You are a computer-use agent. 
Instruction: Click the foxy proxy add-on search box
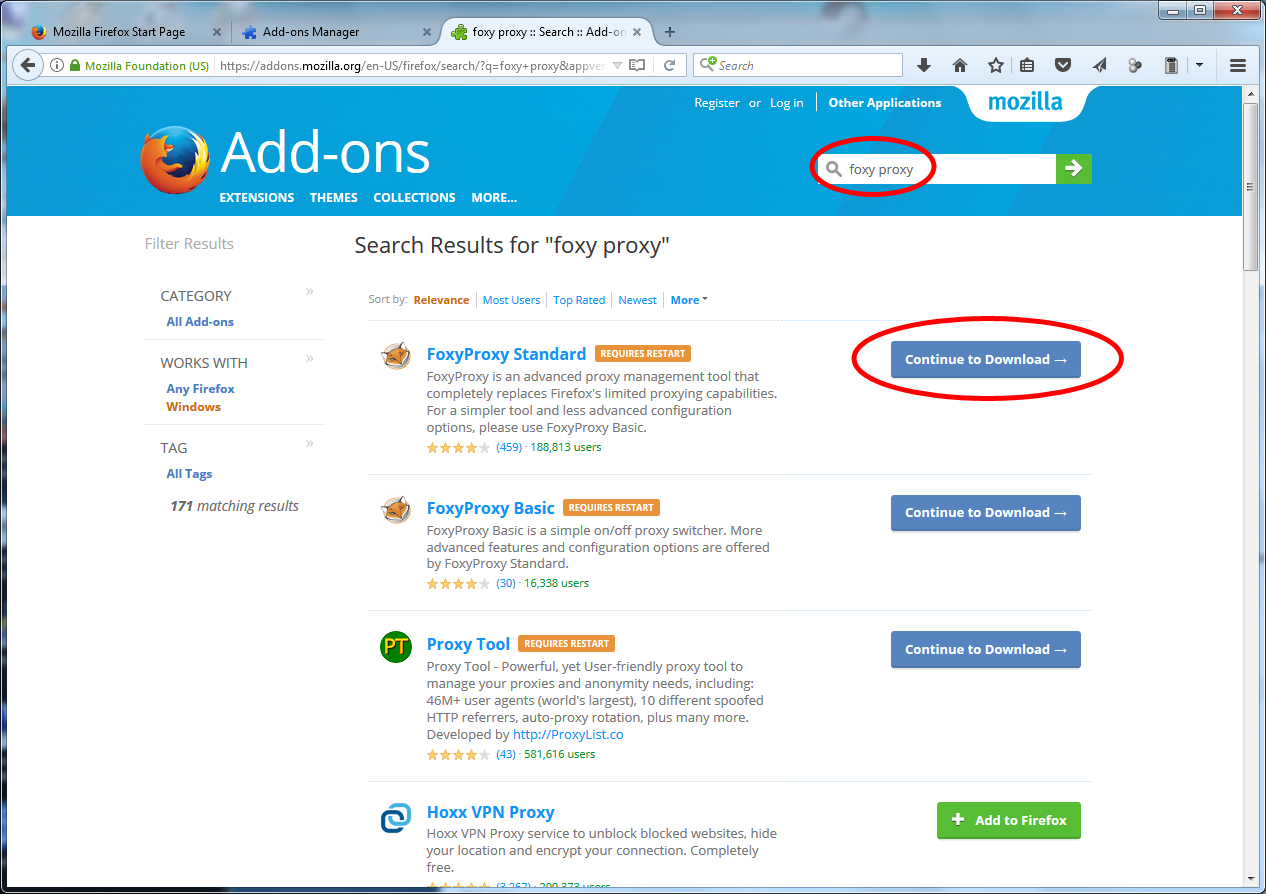(x=937, y=169)
